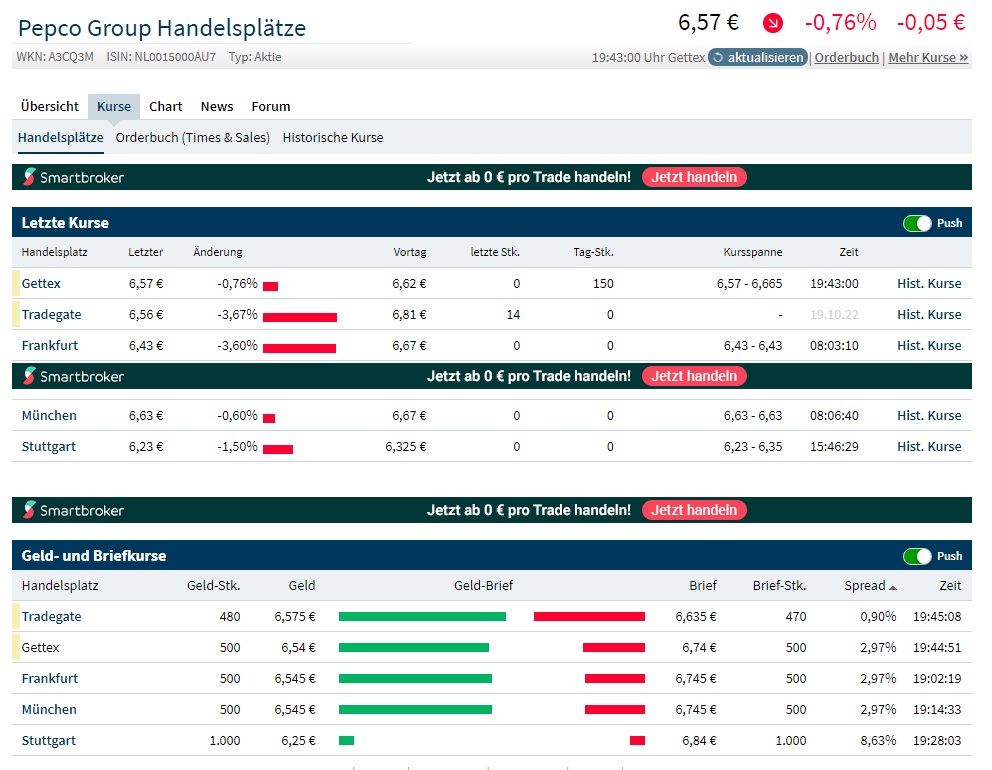The height and width of the screenshot is (770, 992).
Task: Click the 0,90% spread value
Action: click(878, 616)
